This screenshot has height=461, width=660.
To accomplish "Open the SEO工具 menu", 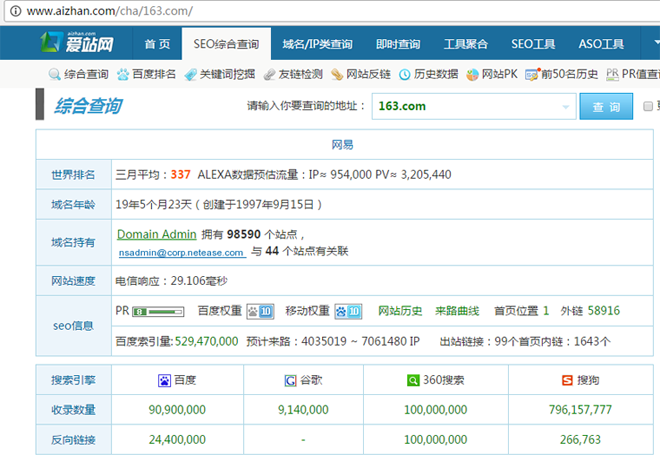I will tap(533, 44).
